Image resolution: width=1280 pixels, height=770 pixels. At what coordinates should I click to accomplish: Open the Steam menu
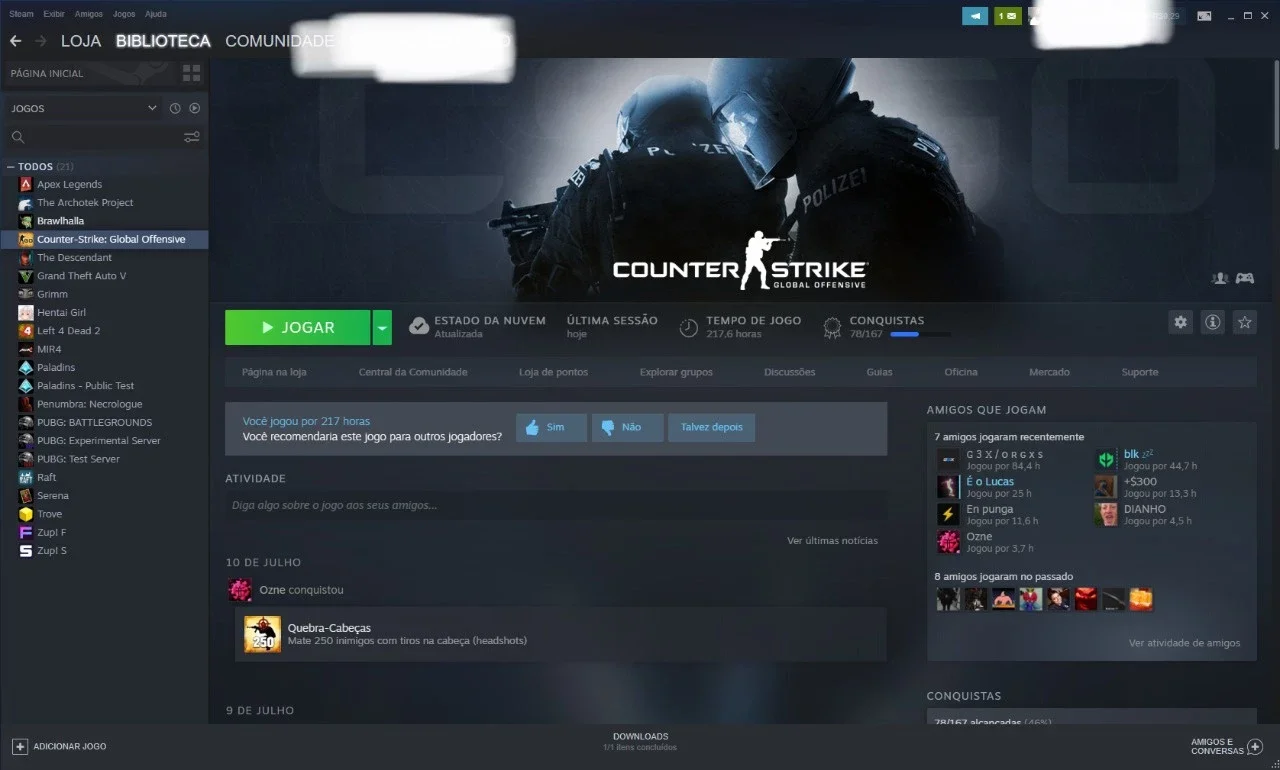click(x=21, y=14)
